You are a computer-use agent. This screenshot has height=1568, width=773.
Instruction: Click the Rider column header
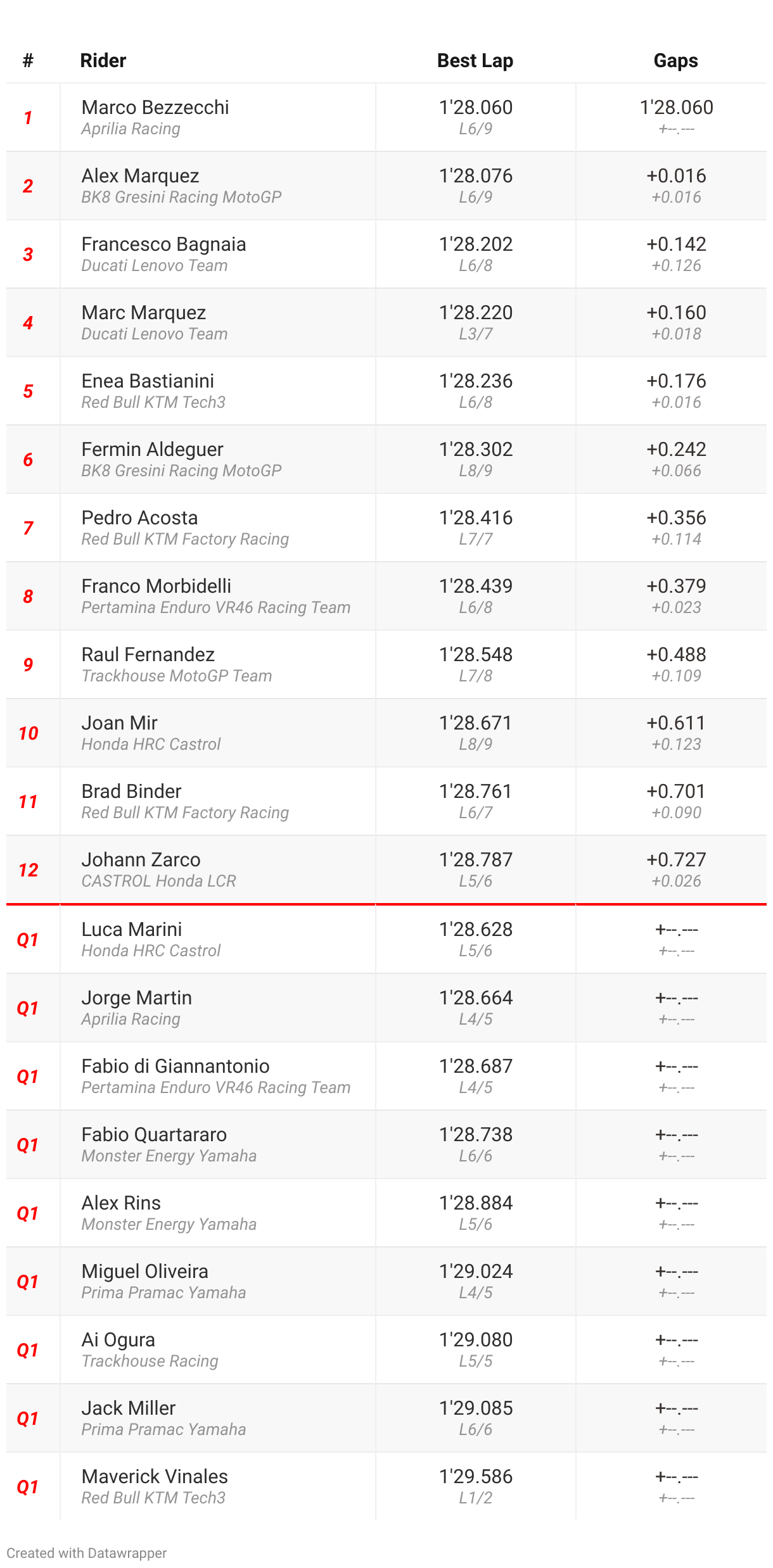tap(103, 61)
